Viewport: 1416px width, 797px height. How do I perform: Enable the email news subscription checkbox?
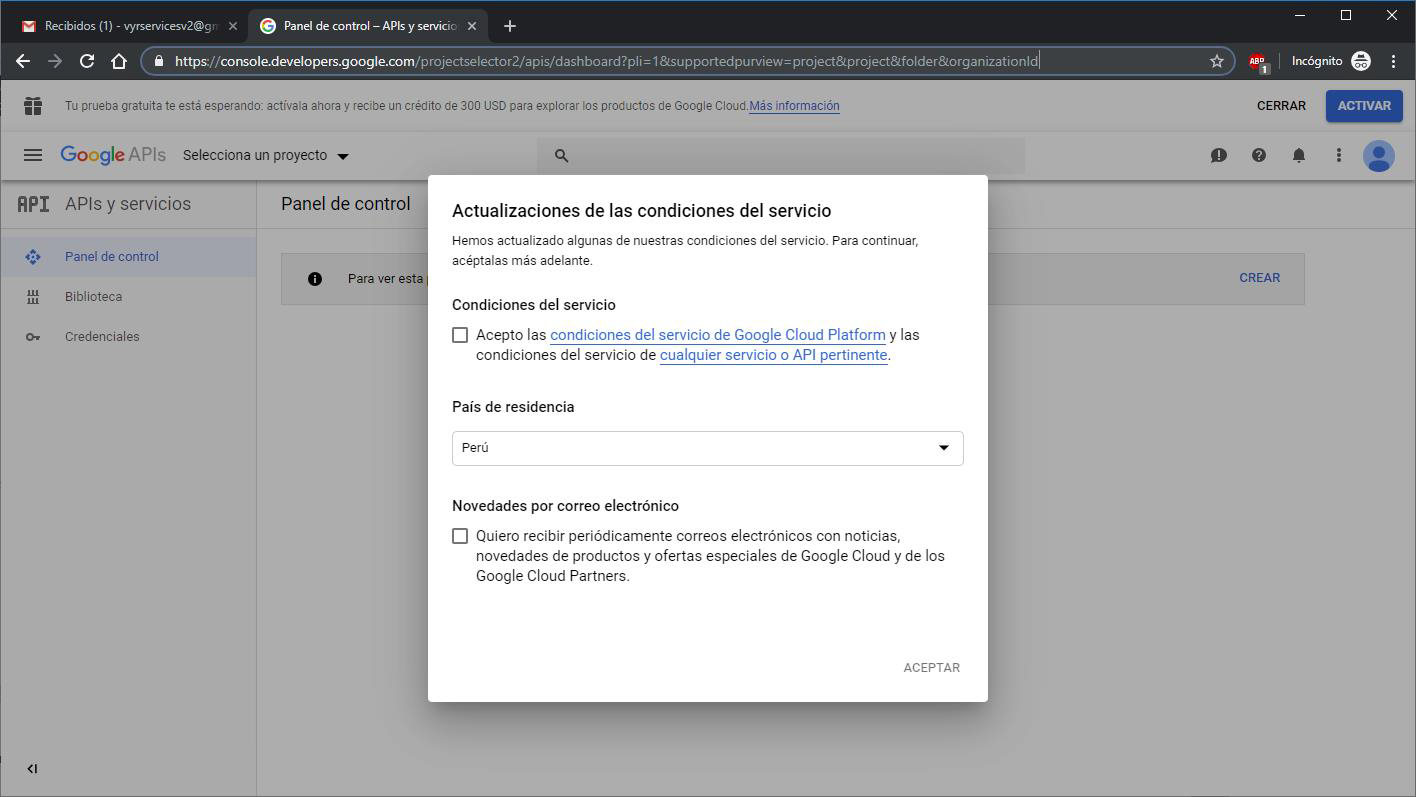click(460, 536)
